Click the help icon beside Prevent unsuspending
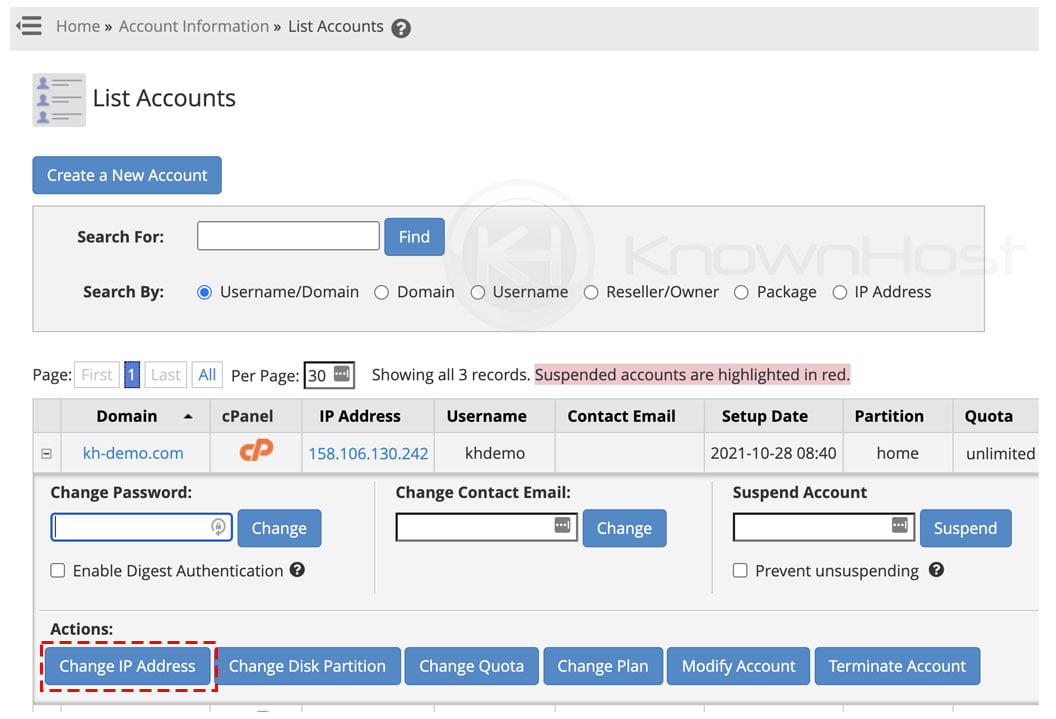This screenshot has width=1056, height=719. point(938,571)
